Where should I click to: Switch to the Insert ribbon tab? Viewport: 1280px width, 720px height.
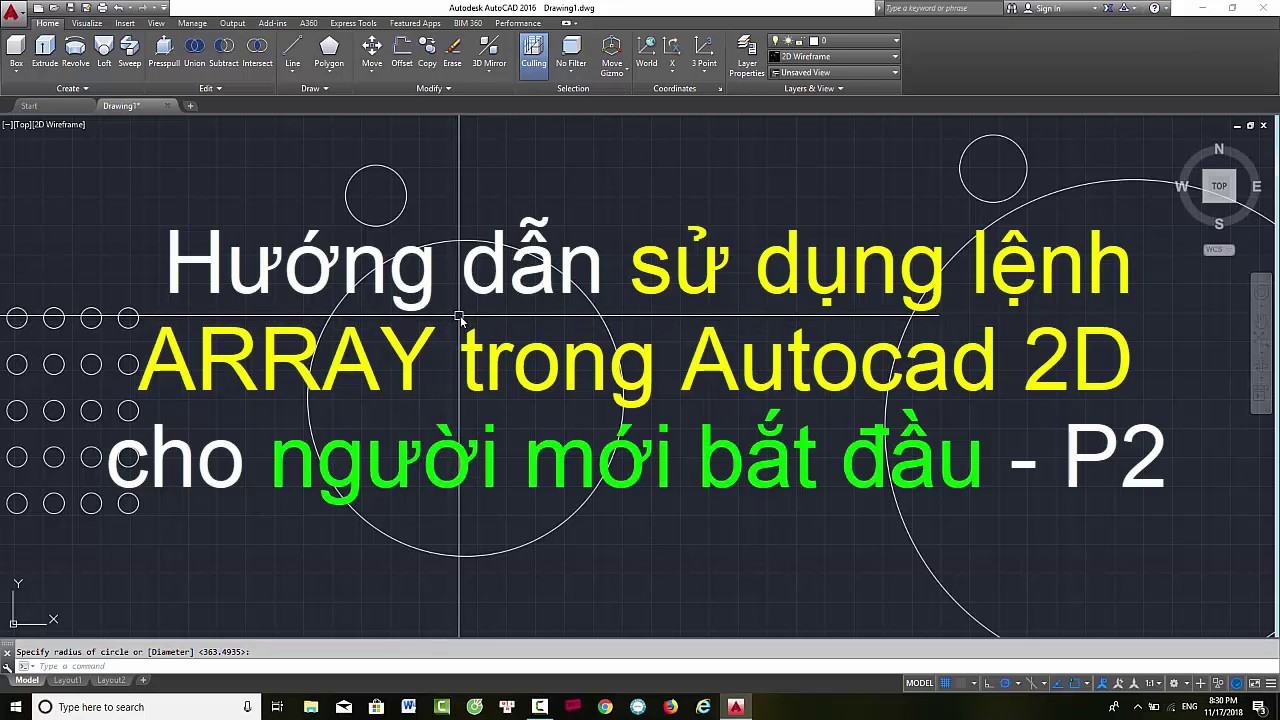point(125,23)
